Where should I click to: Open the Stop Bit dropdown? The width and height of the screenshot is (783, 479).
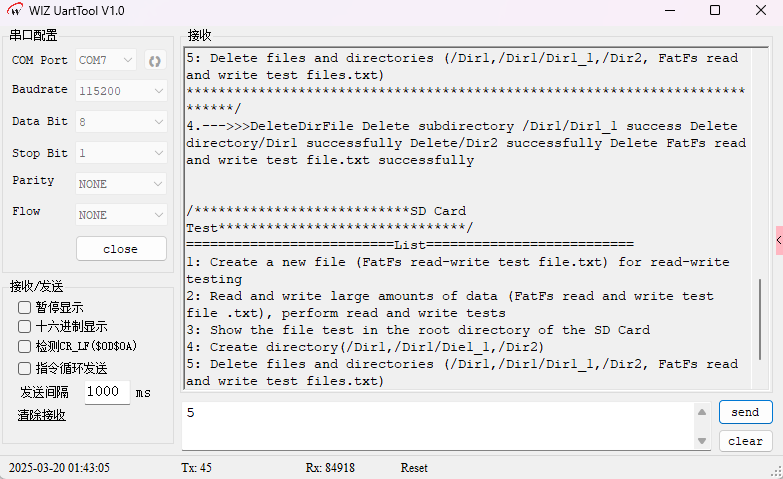pyautogui.click(x=121, y=153)
